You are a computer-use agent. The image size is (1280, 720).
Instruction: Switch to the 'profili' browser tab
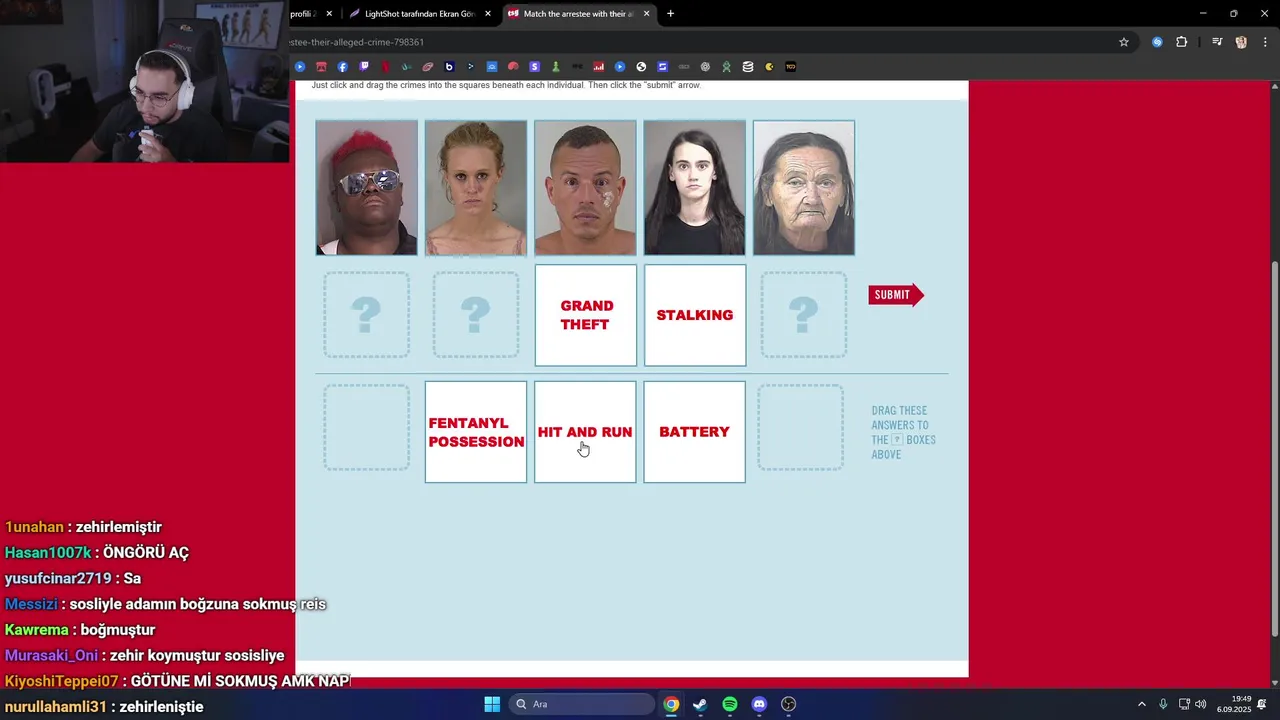(x=302, y=14)
